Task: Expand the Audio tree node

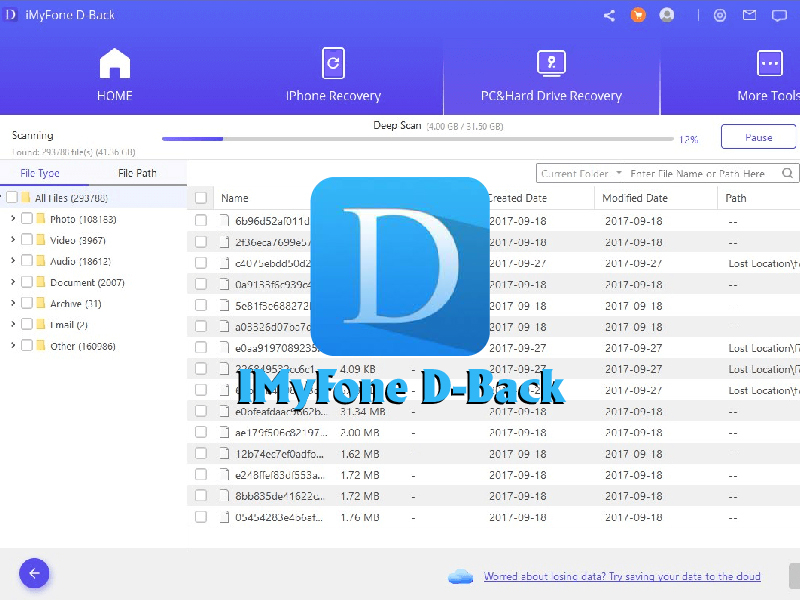Action: click(13, 261)
